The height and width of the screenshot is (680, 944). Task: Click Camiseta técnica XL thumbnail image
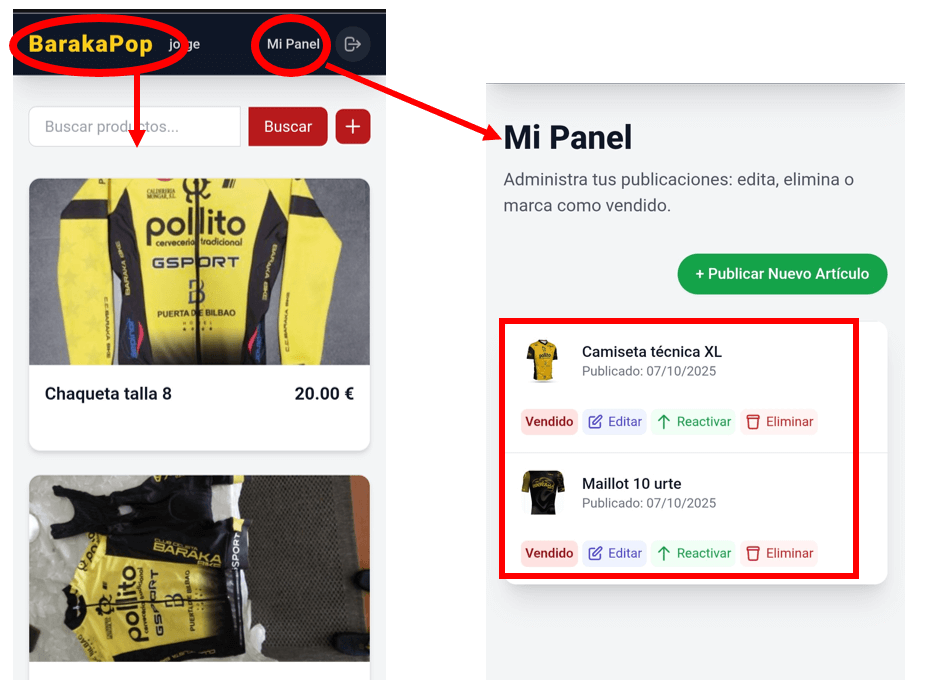(x=542, y=361)
